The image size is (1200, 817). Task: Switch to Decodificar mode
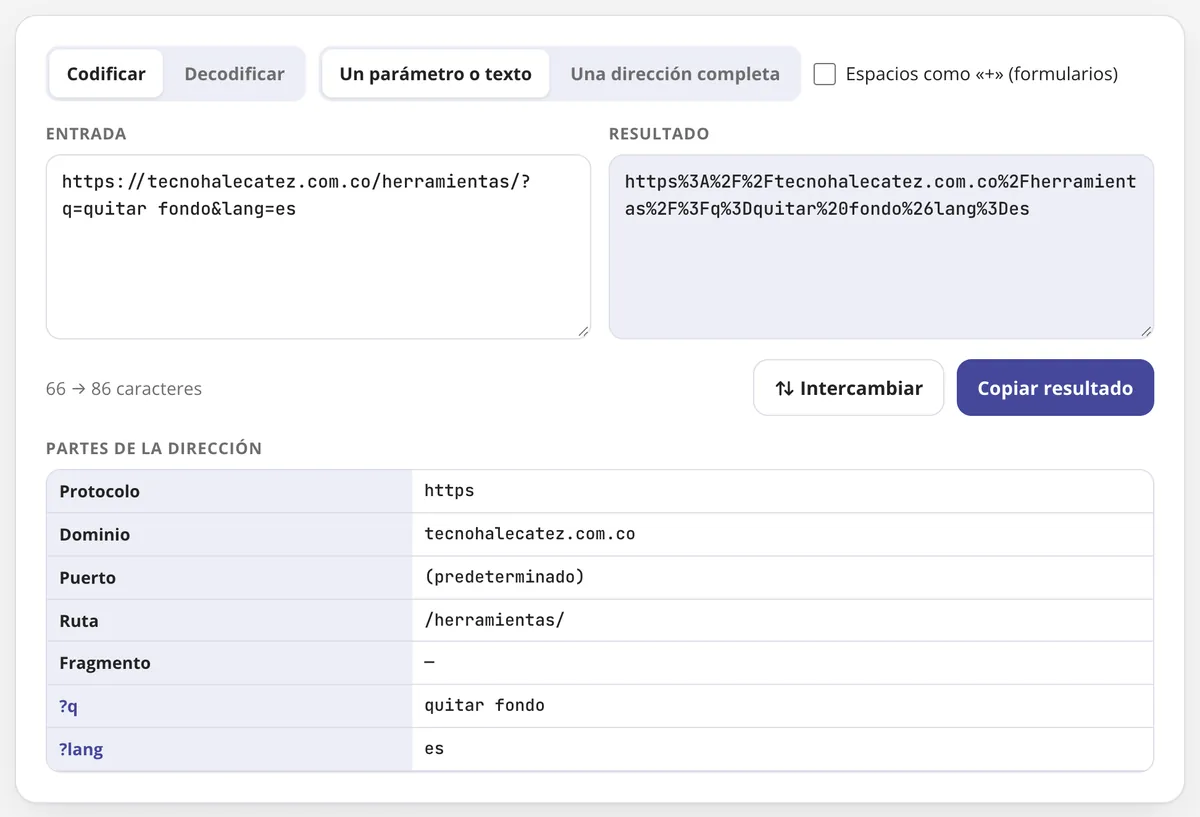pos(234,74)
